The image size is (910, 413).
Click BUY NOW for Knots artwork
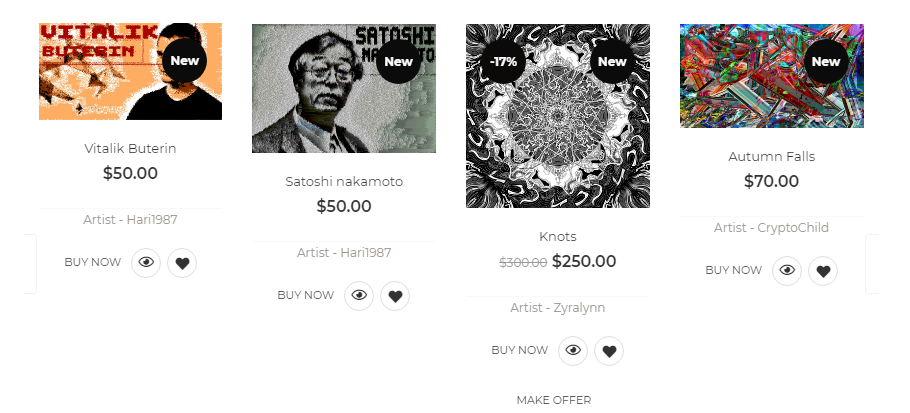pos(519,350)
